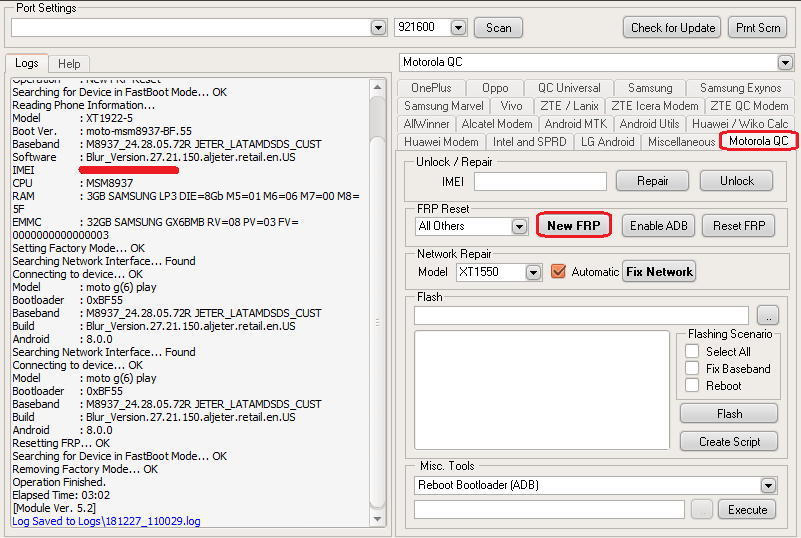Enable the Reboot checkbox
The image size is (801, 538).
(x=692, y=385)
